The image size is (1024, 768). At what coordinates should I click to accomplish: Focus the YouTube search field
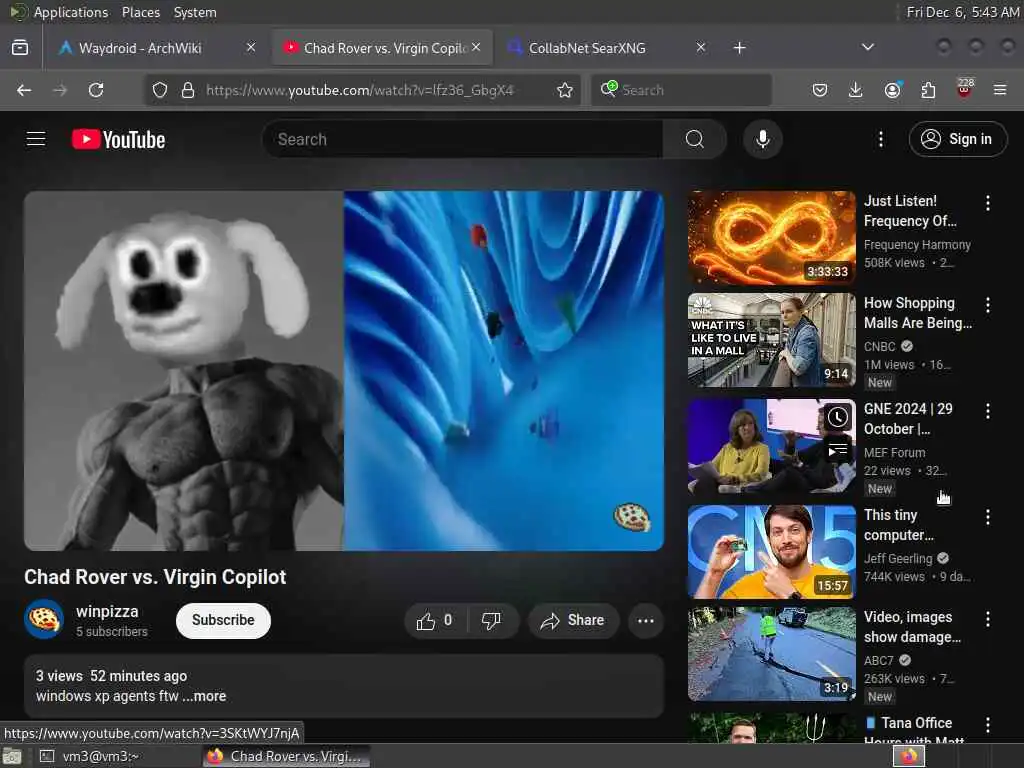coord(462,139)
